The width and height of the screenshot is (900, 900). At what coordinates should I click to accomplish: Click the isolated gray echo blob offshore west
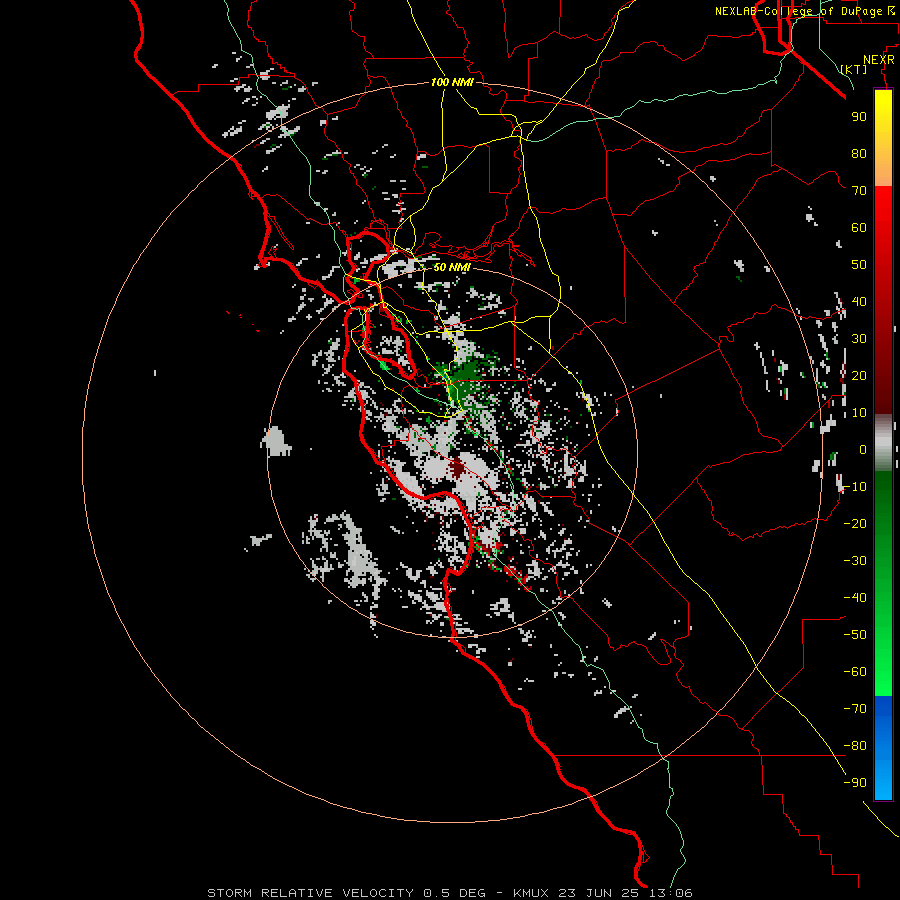(x=277, y=441)
